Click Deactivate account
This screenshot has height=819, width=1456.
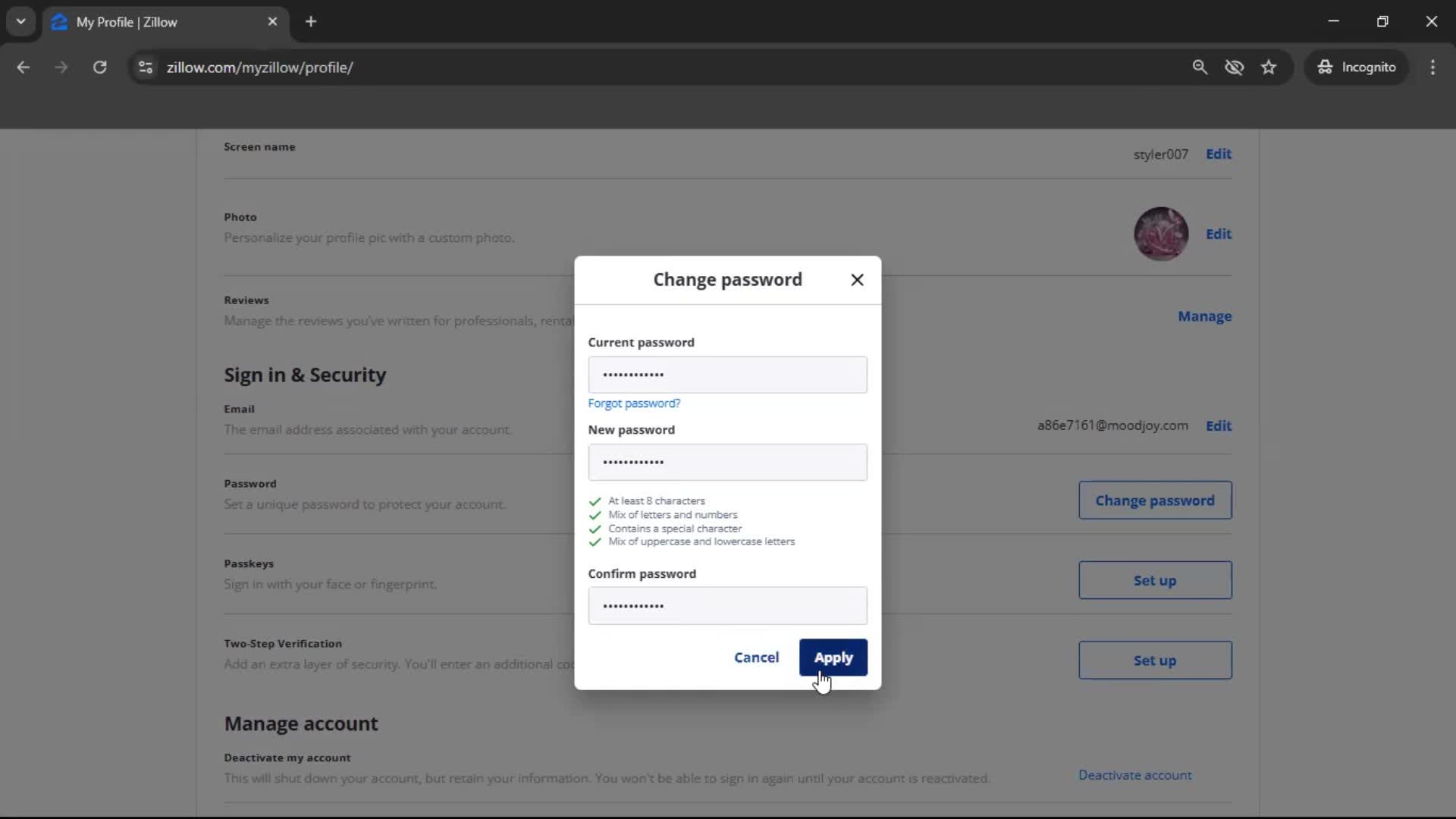coord(1134,775)
